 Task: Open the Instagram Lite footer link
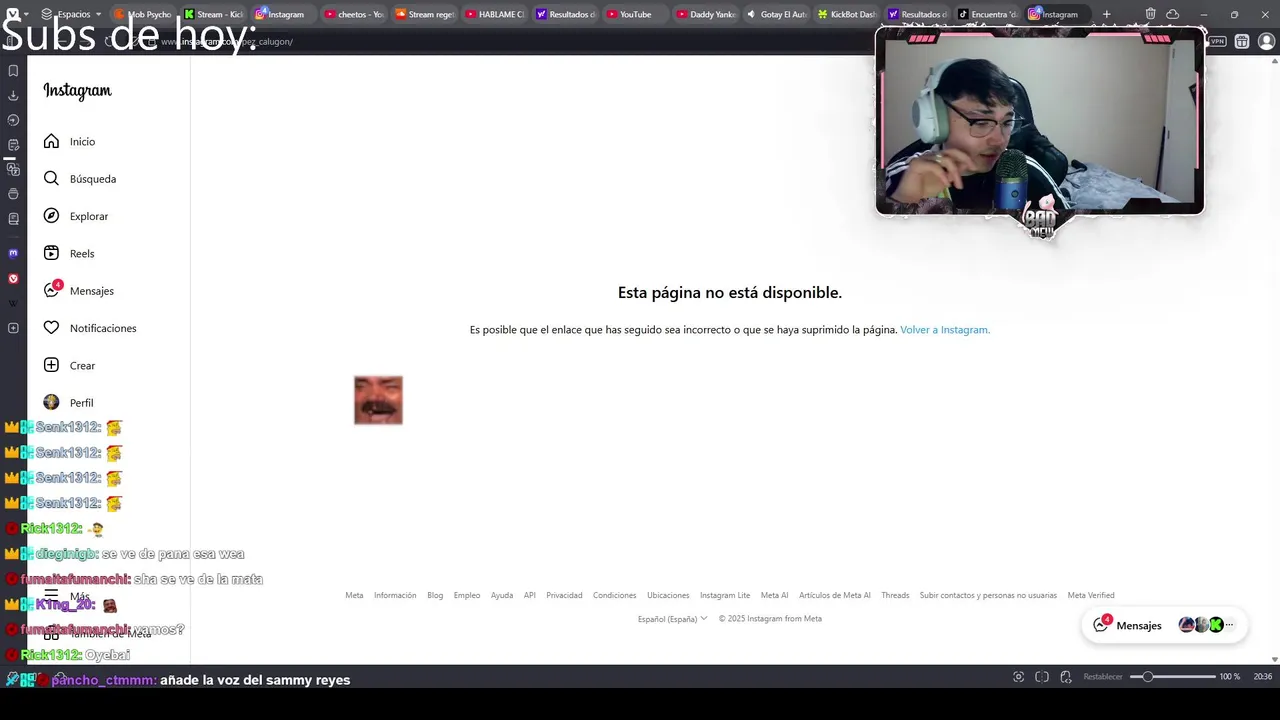(725, 595)
